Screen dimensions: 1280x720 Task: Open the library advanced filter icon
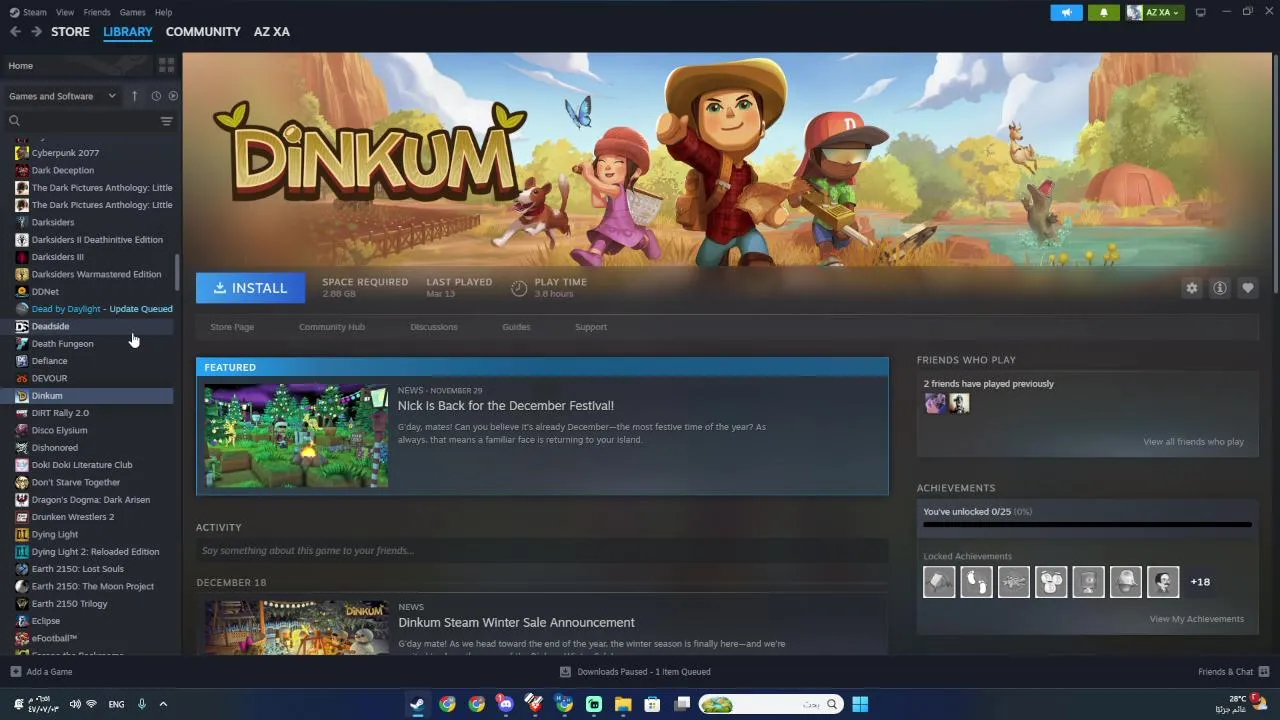(x=166, y=121)
